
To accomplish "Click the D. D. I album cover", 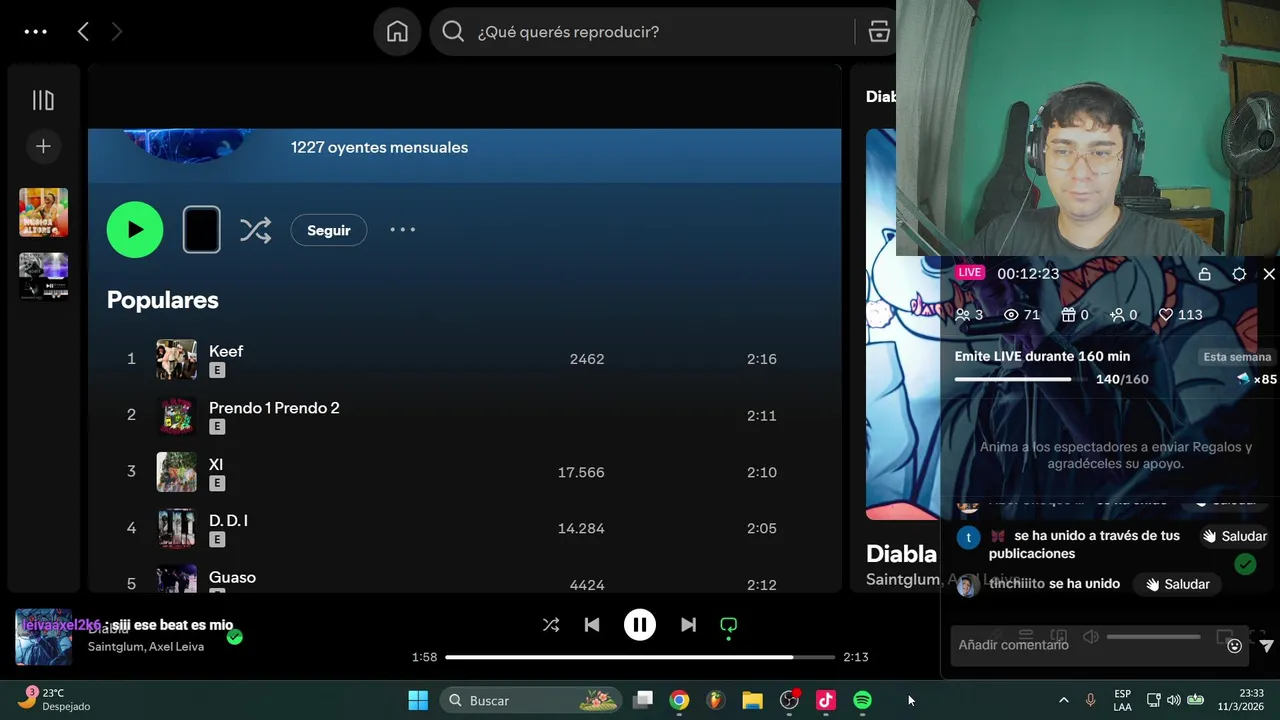I will [x=176, y=528].
